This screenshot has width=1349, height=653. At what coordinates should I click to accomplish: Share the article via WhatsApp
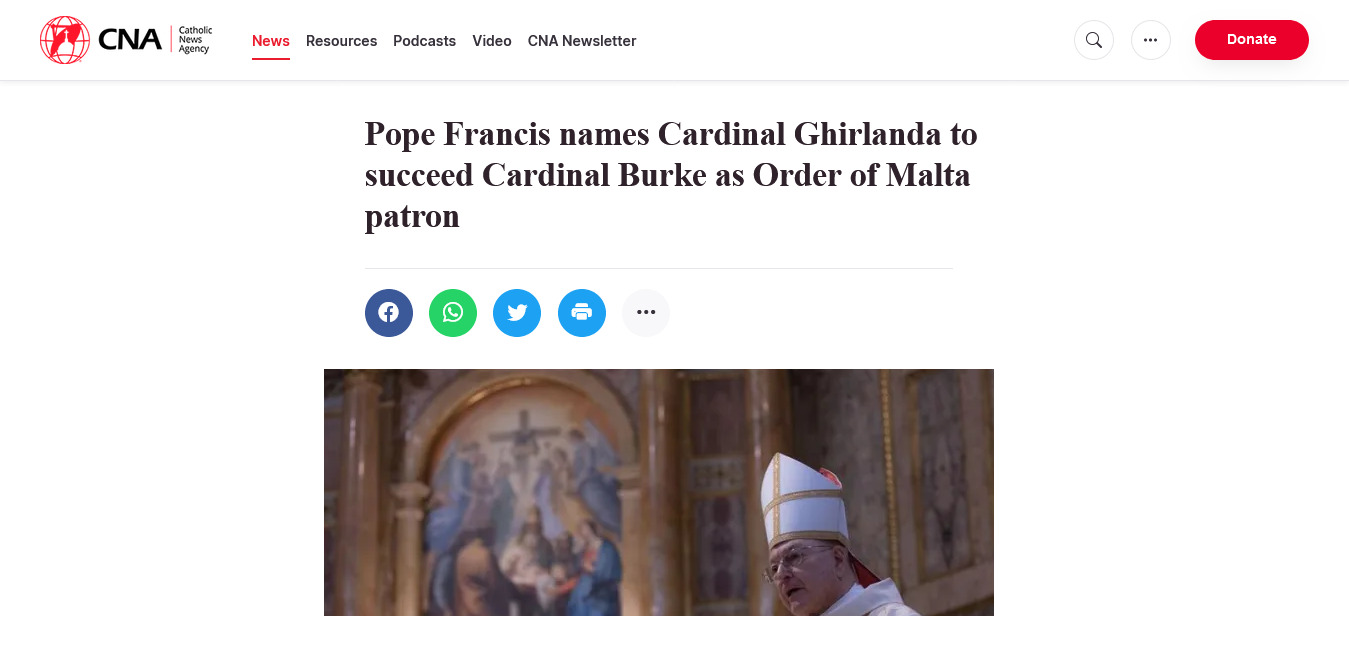tap(453, 313)
